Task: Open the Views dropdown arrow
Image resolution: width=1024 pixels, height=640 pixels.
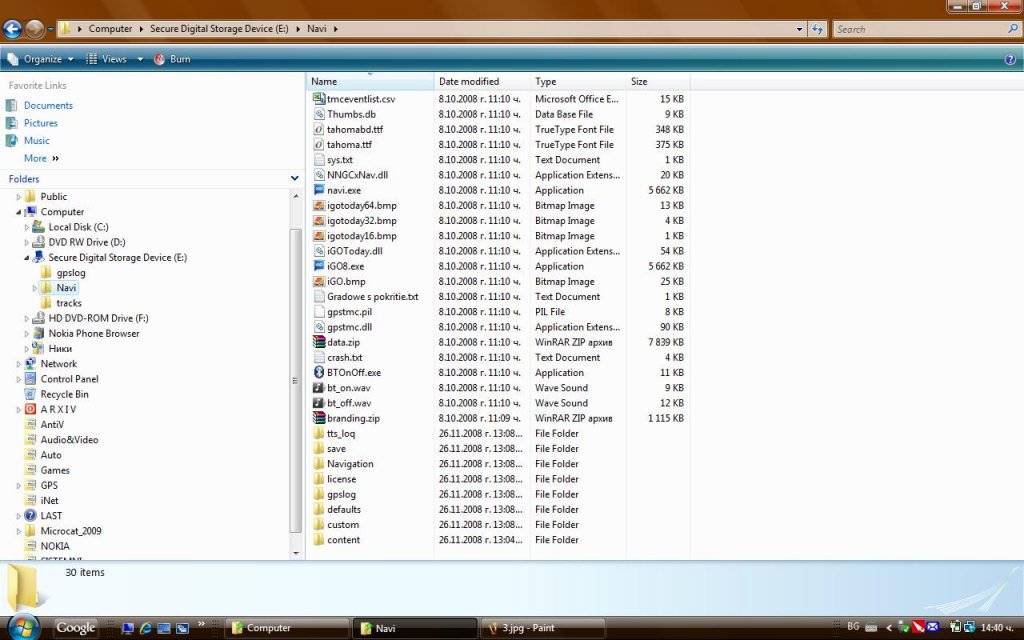Action: [x=140, y=59]
